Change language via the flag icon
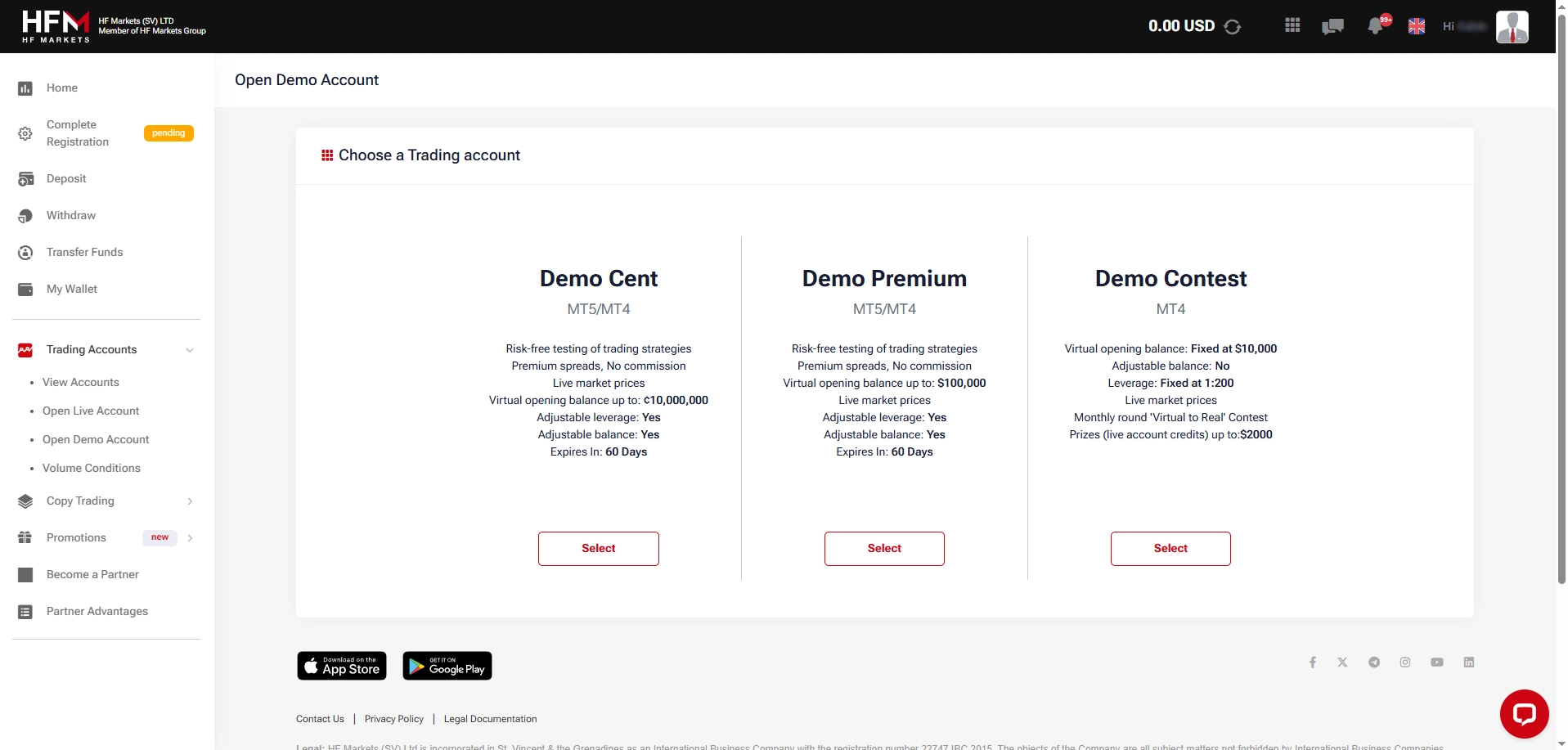Image resolution: width=1568 pixels, height=750 pixels. tap(1417, 25)
